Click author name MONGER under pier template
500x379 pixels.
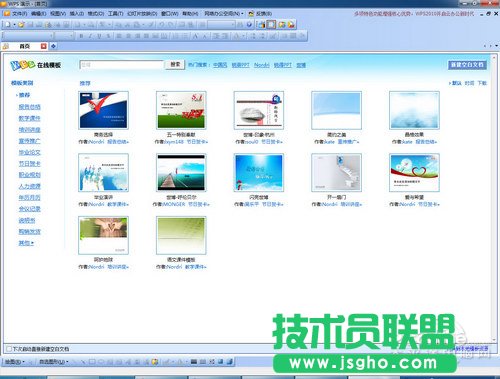[173, 204]
